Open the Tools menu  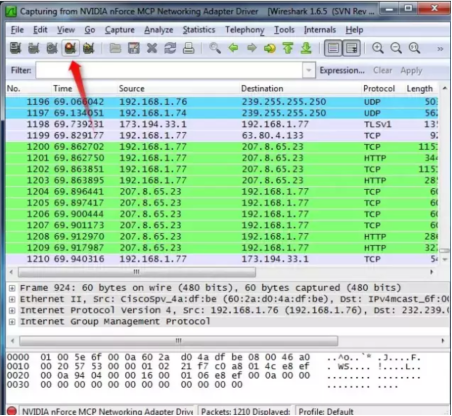(x=284, y=30)
